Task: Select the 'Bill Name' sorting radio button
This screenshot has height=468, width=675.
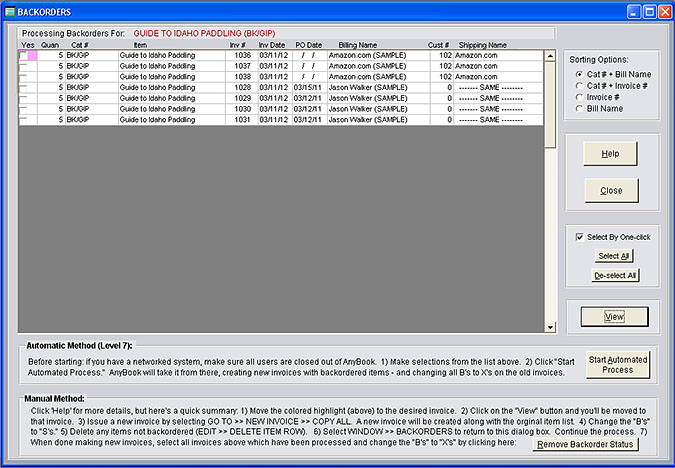Action: point(580,109)
